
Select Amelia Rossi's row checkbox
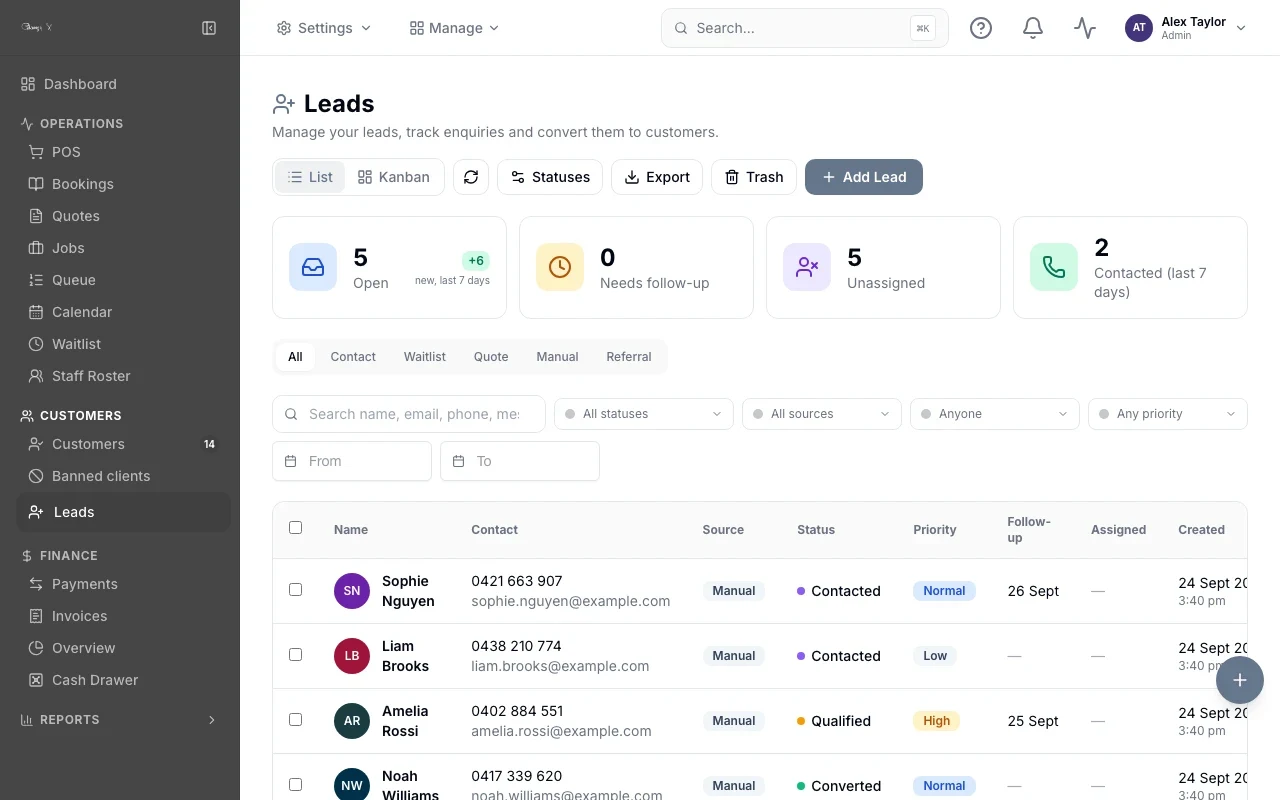point(295,720)
